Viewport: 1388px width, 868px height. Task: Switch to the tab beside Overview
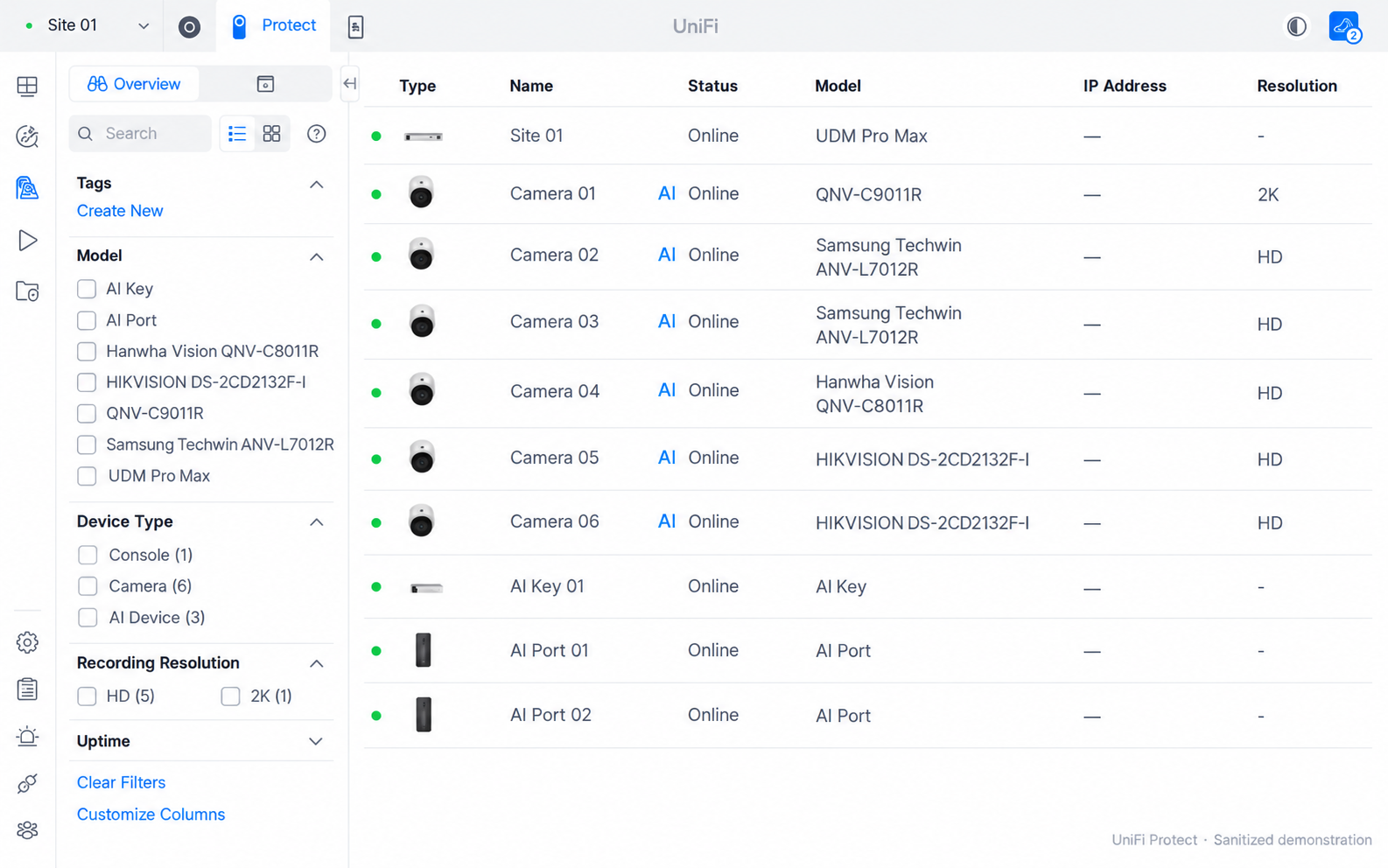pos(265,84)
